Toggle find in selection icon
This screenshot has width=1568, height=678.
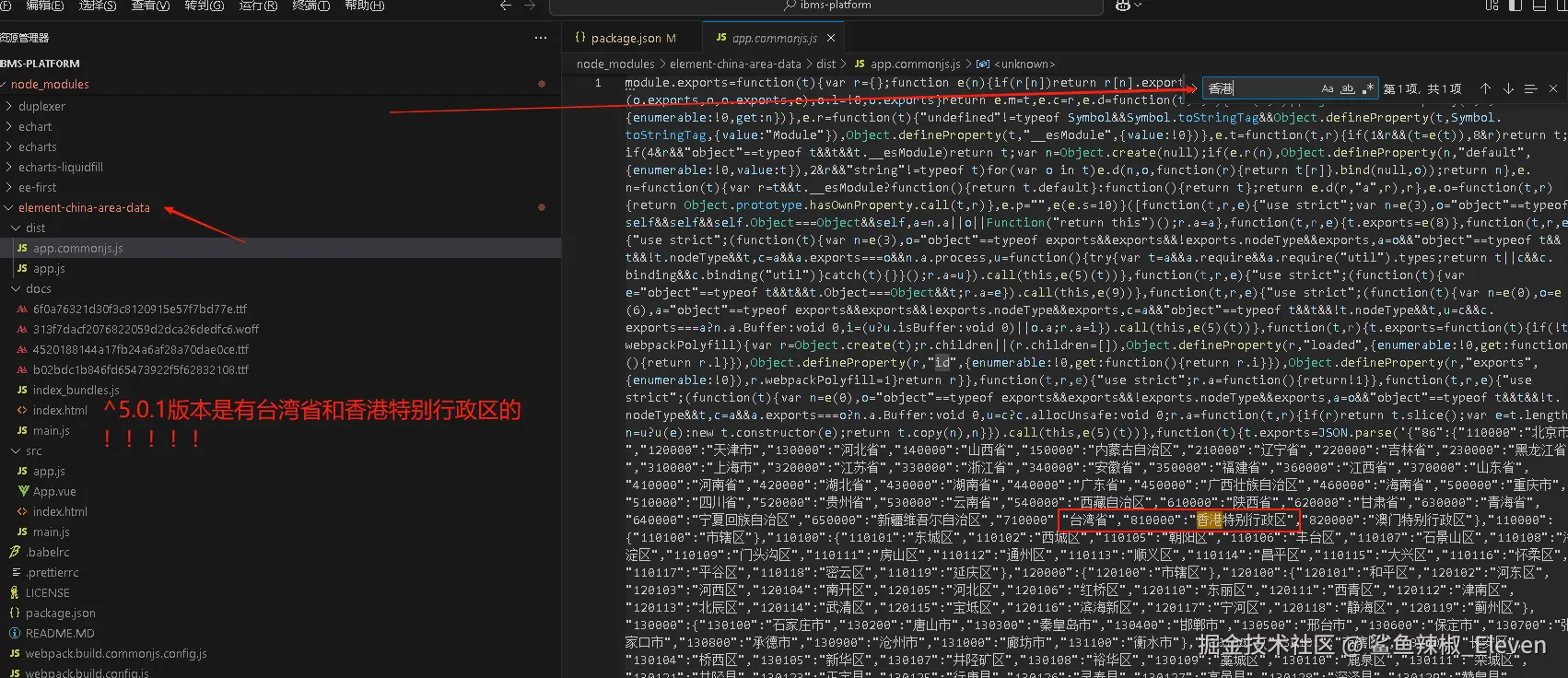coord(1530,88)
